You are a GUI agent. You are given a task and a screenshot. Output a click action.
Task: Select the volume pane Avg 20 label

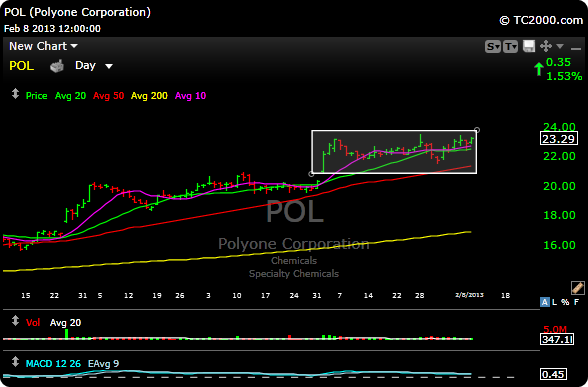[65, 323]
